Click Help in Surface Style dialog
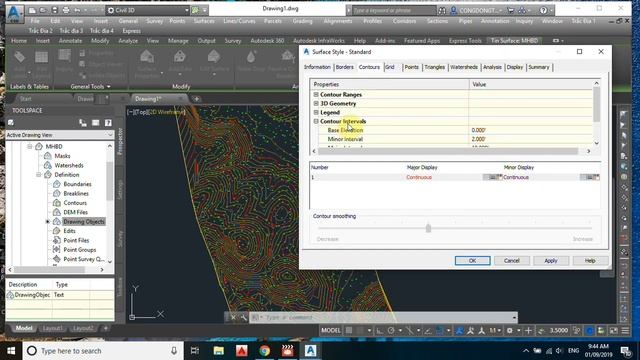The image size is (640, 360). point(590,260)
